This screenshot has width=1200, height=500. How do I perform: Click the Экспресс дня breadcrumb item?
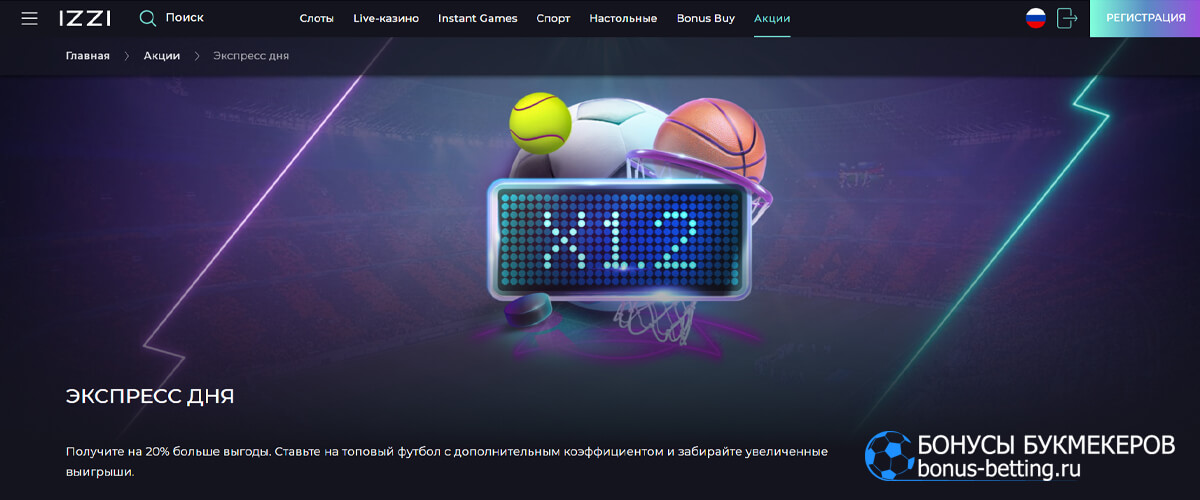tap(251, 56)
